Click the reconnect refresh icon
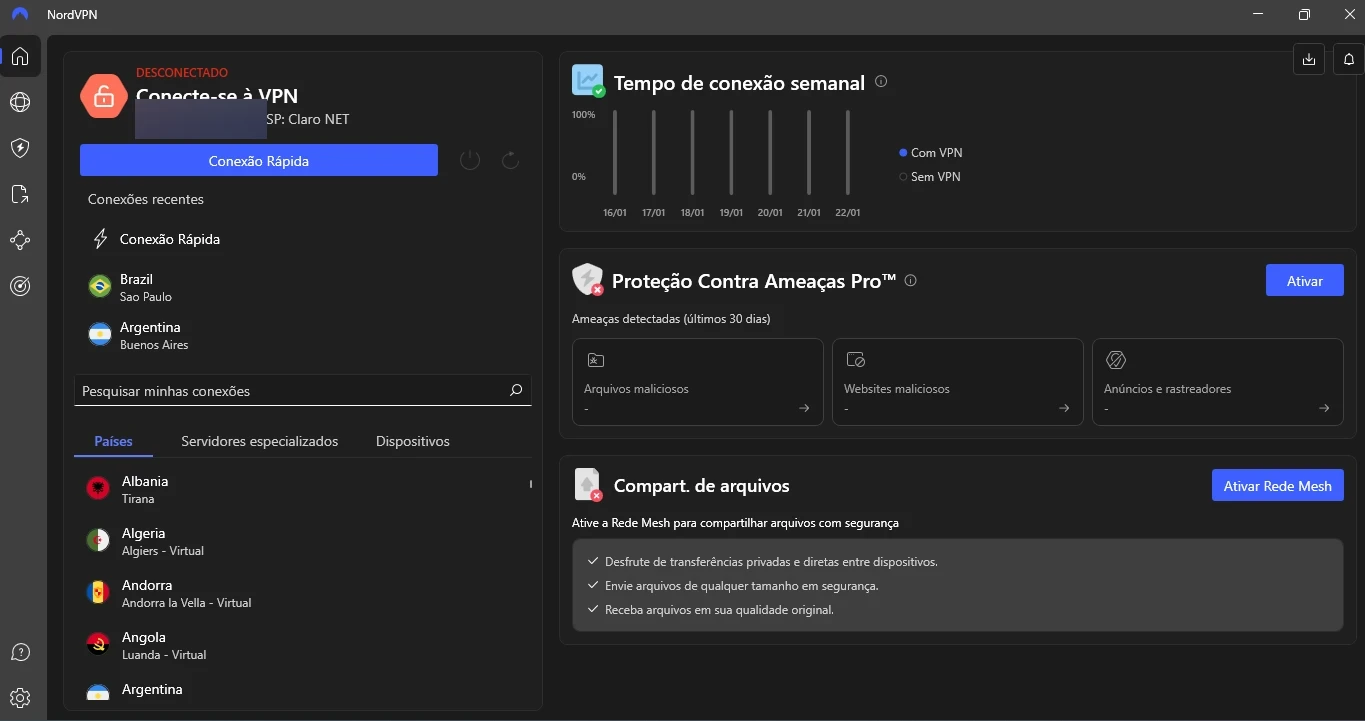 click(510, 160)
